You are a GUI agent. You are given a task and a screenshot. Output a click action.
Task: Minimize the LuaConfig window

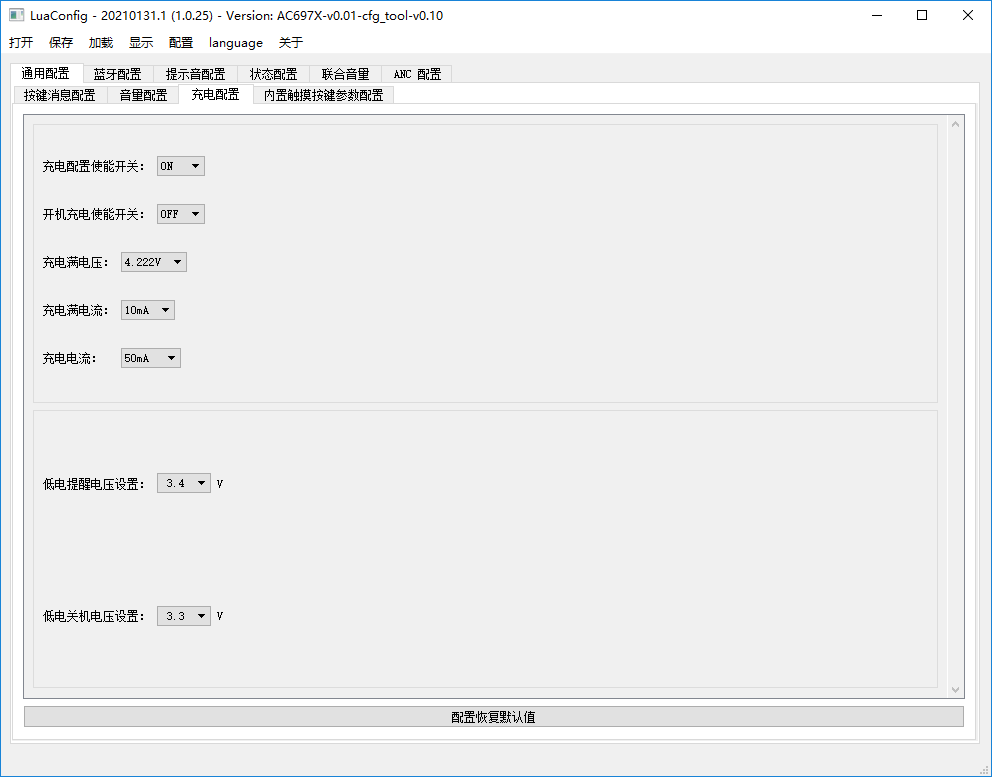877,15
